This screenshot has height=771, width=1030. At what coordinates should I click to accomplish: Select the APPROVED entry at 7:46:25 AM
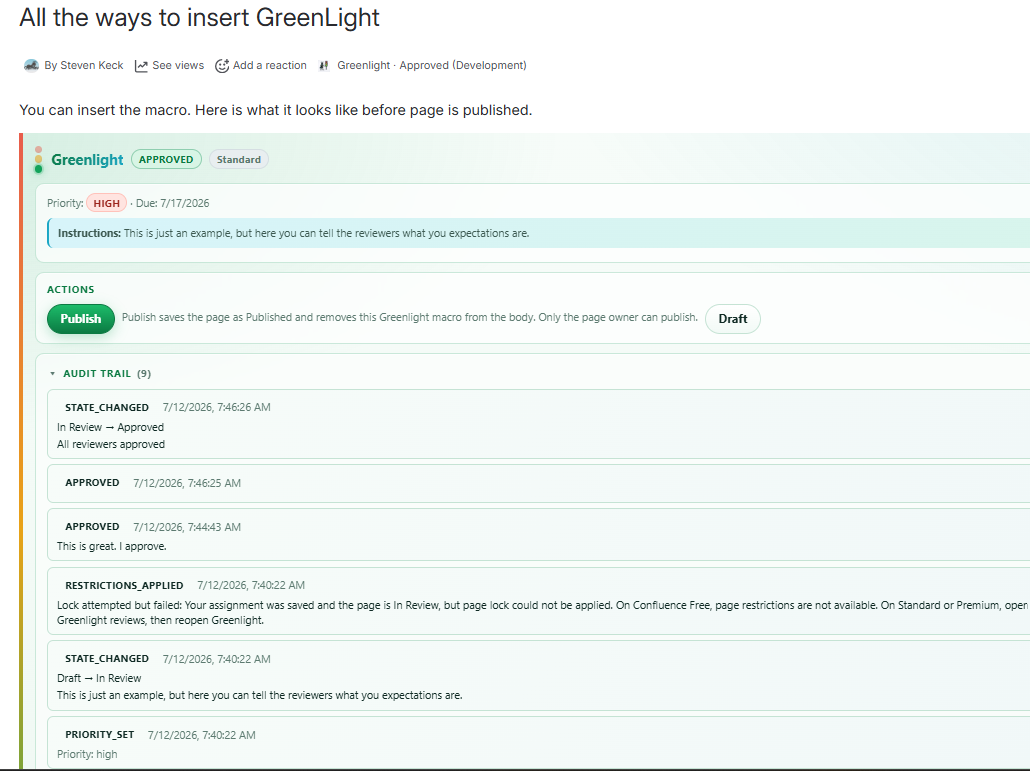(x=539, y=484)
